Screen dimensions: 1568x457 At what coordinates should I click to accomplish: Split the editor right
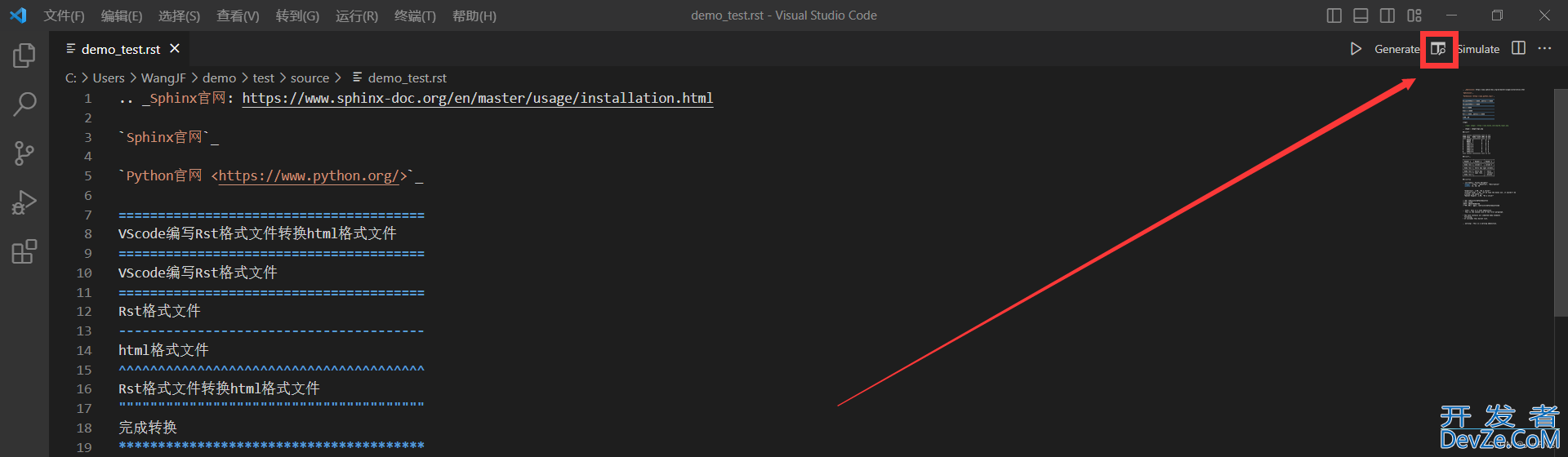coord(1518,48)
